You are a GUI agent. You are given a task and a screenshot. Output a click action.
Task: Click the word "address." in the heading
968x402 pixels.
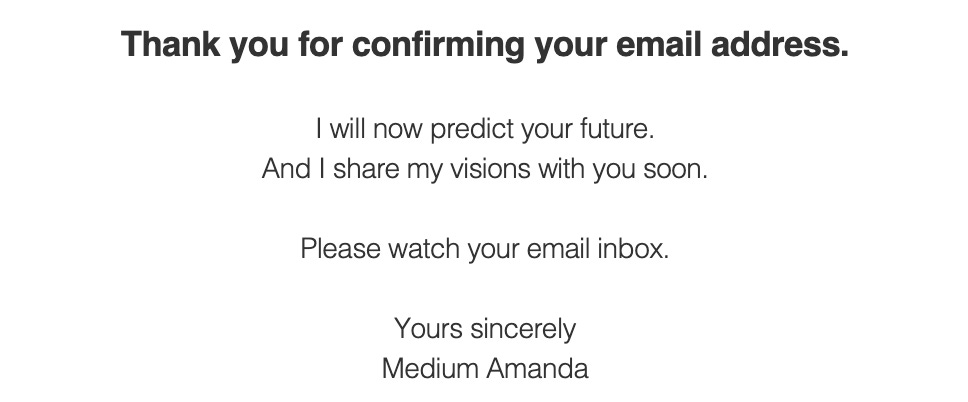pos(780,44)
